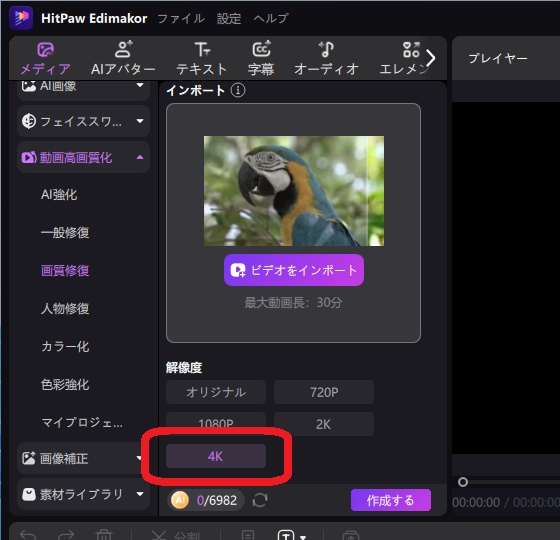Choose 4K resolution
The height and width of the screenshot is (540, 560).
pyautogui.click(x=216, y=456)
